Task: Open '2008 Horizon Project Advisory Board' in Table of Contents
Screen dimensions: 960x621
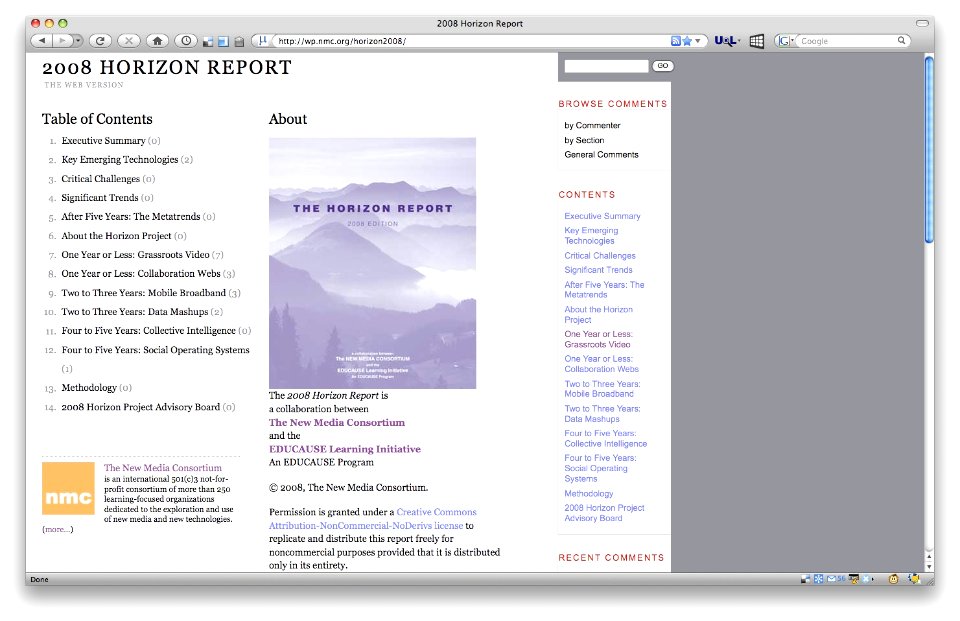Action: tap(140, 407)
